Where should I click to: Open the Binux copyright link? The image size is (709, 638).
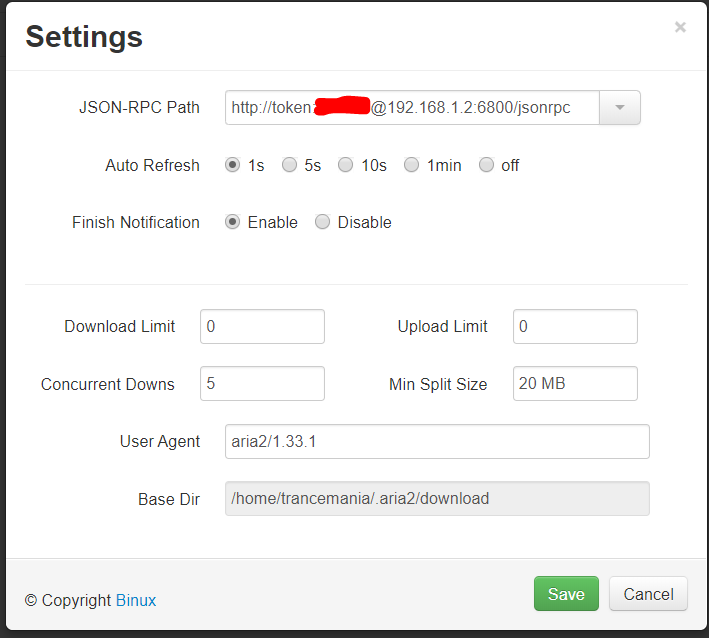click(136, 600)
